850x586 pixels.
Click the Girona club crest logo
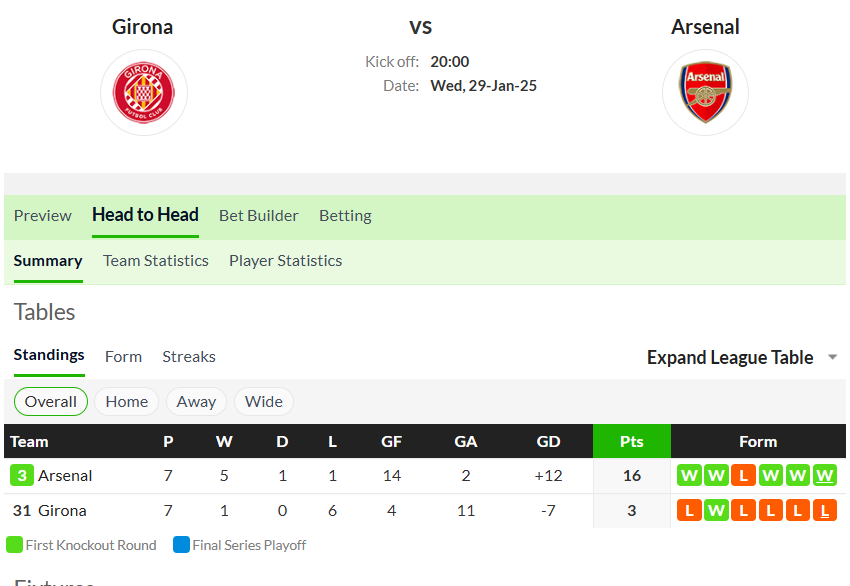[144, 93]
